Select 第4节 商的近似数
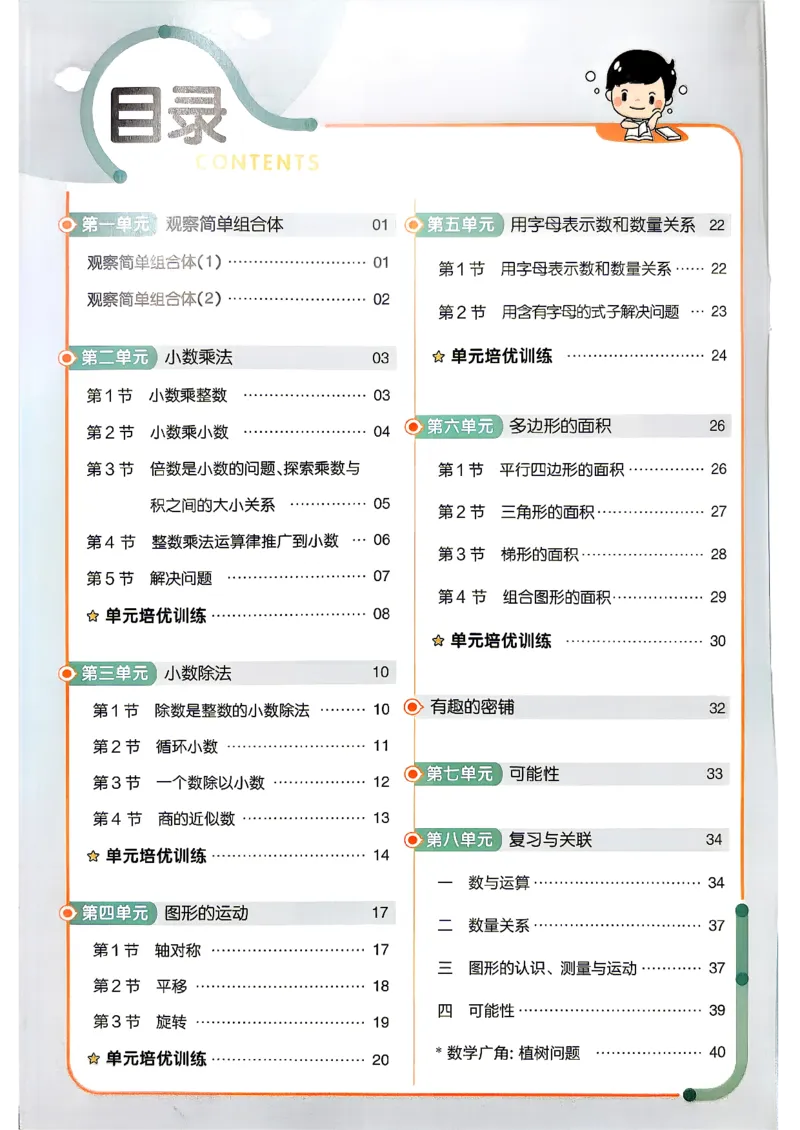The height and width of the screenshot is (1130, 800). pyautogui.click(x=241, y=819)
